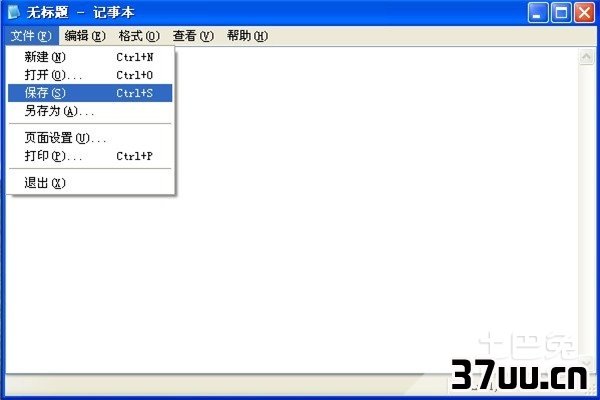Open the 格式(O) menu

pos(139,36)
